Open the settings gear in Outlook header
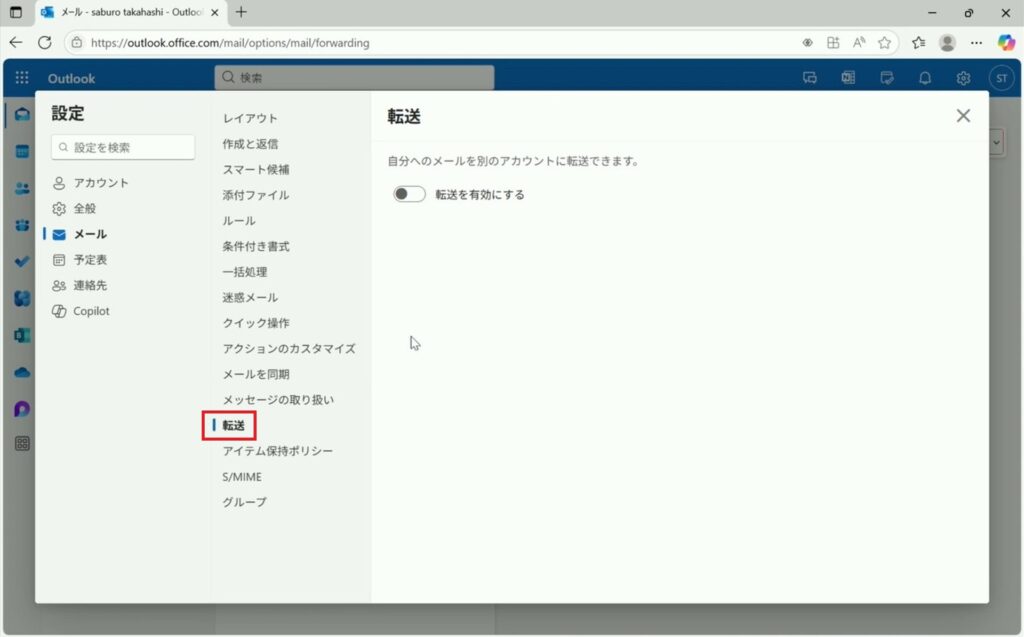Screen dimensions: 1024x637 (x=963, y=78)
